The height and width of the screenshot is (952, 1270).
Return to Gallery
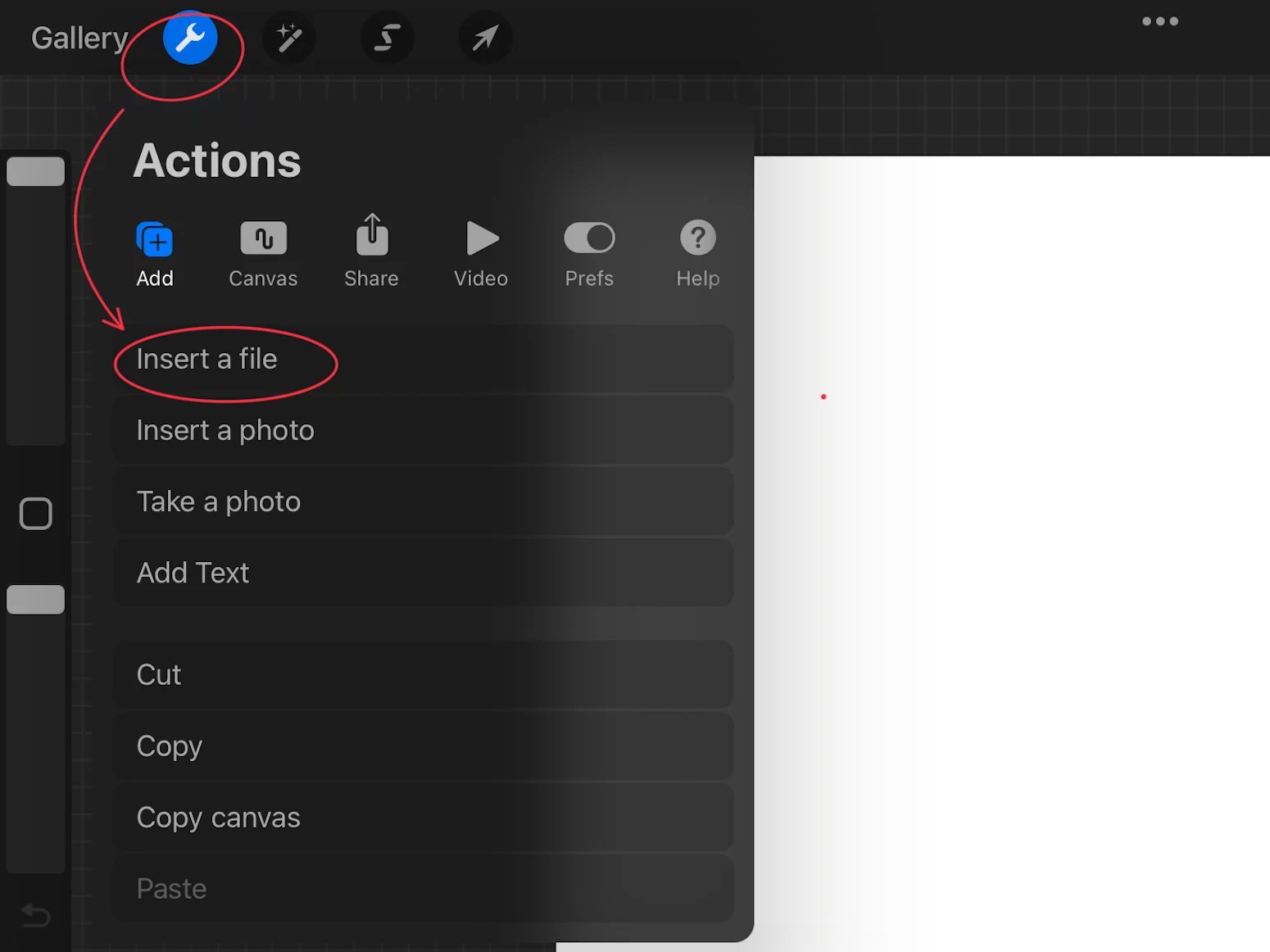click(x=79, y=38)
